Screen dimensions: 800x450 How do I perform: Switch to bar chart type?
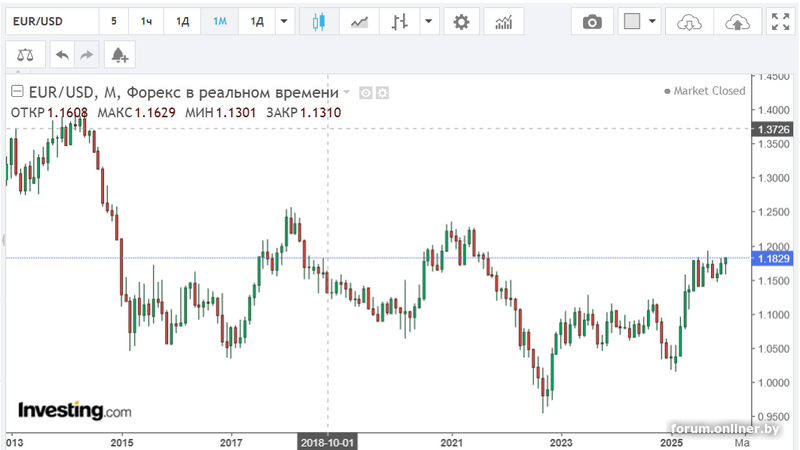(x=399, y=22)
